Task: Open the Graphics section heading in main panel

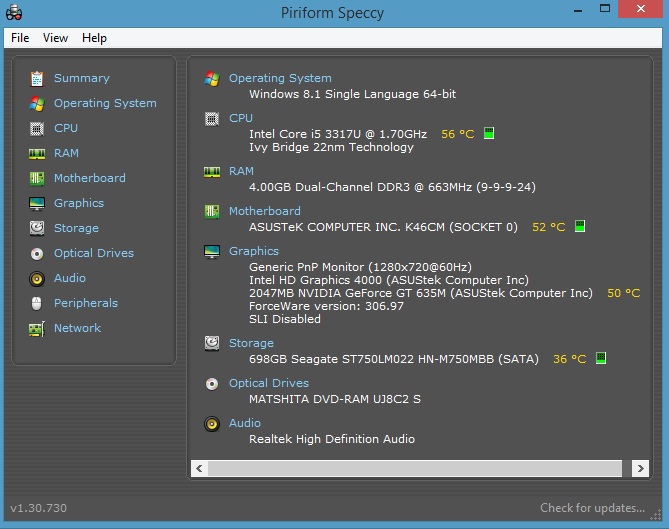Action: click(254, 251)
